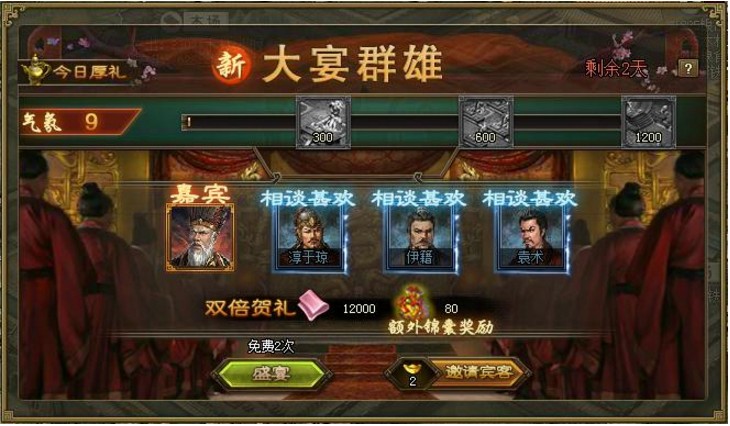Click the red 新 badge icon
Screen dimensions: 730x426
pyautogui.click(x=231, y=65)
